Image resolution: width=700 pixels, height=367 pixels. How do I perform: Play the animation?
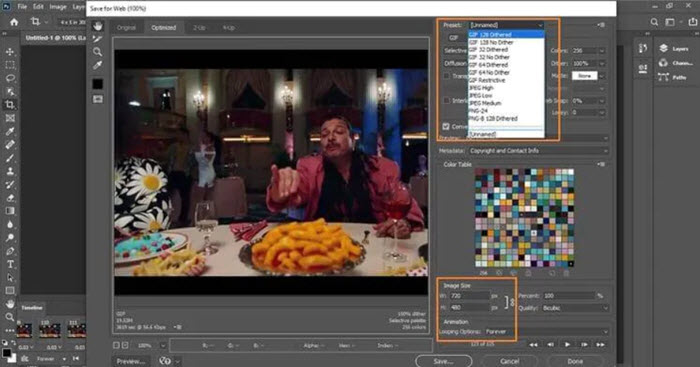[567, 345]
